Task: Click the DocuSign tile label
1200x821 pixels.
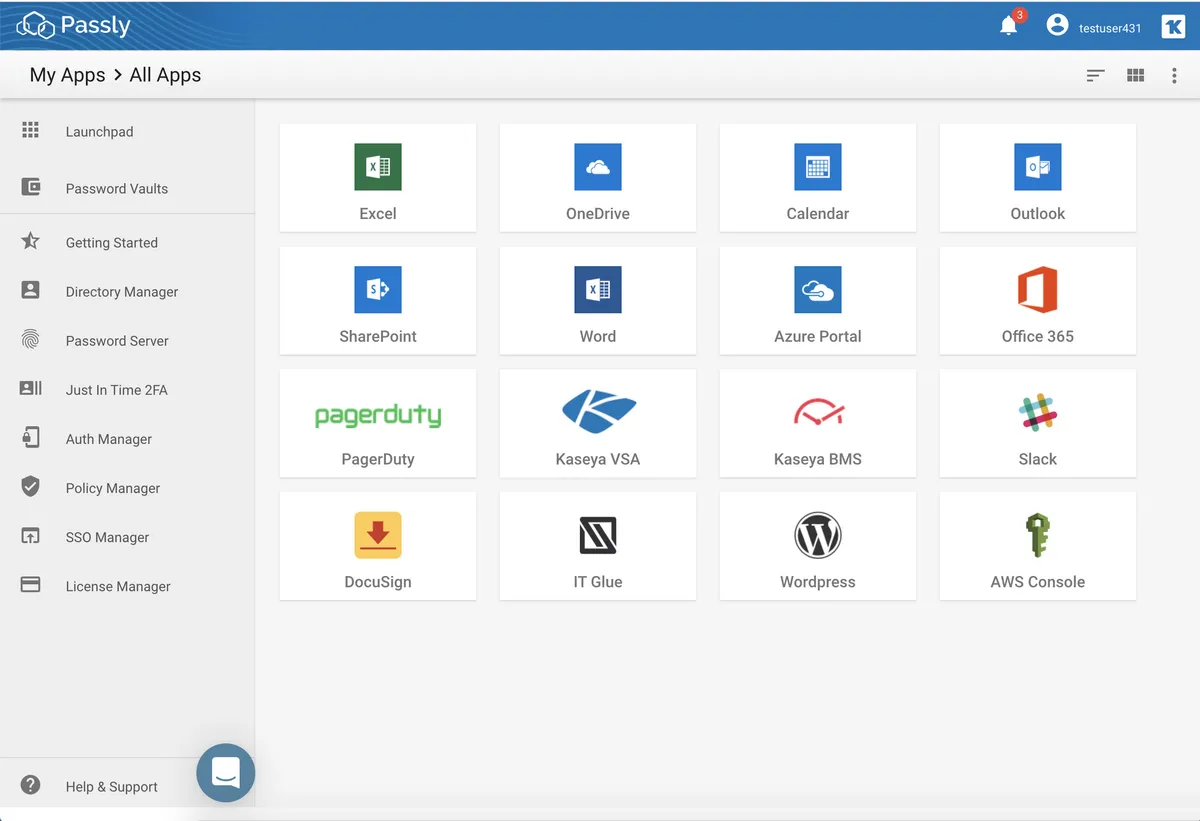Action: point(378,582)
